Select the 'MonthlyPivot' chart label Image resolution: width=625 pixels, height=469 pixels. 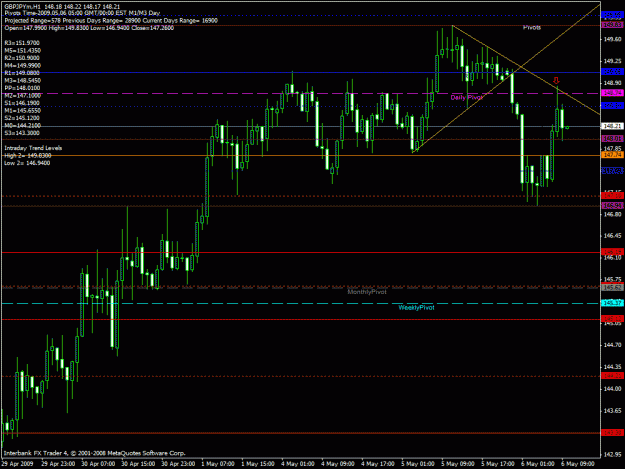(x=367, y=292)
